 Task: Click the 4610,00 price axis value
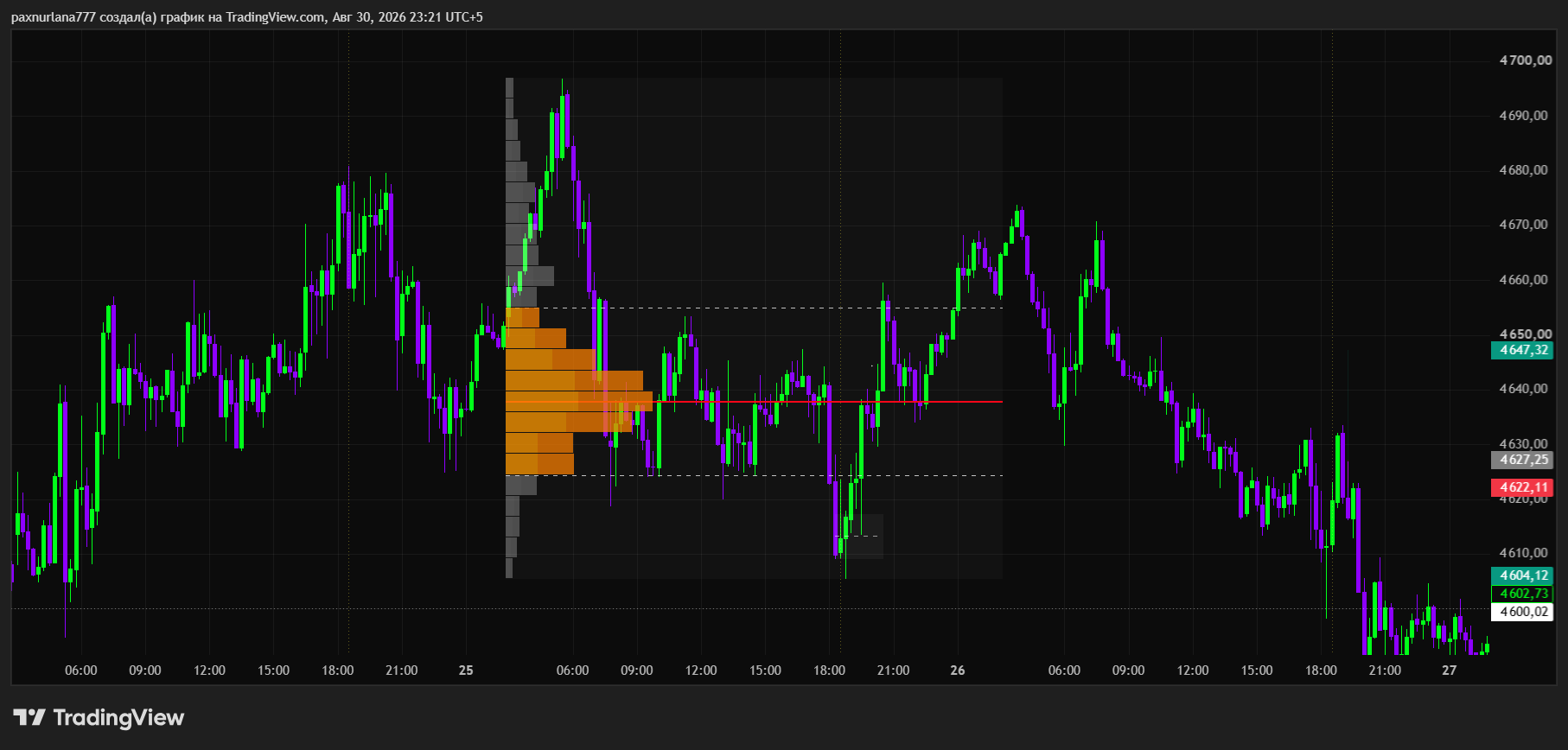click(1525, 553)
